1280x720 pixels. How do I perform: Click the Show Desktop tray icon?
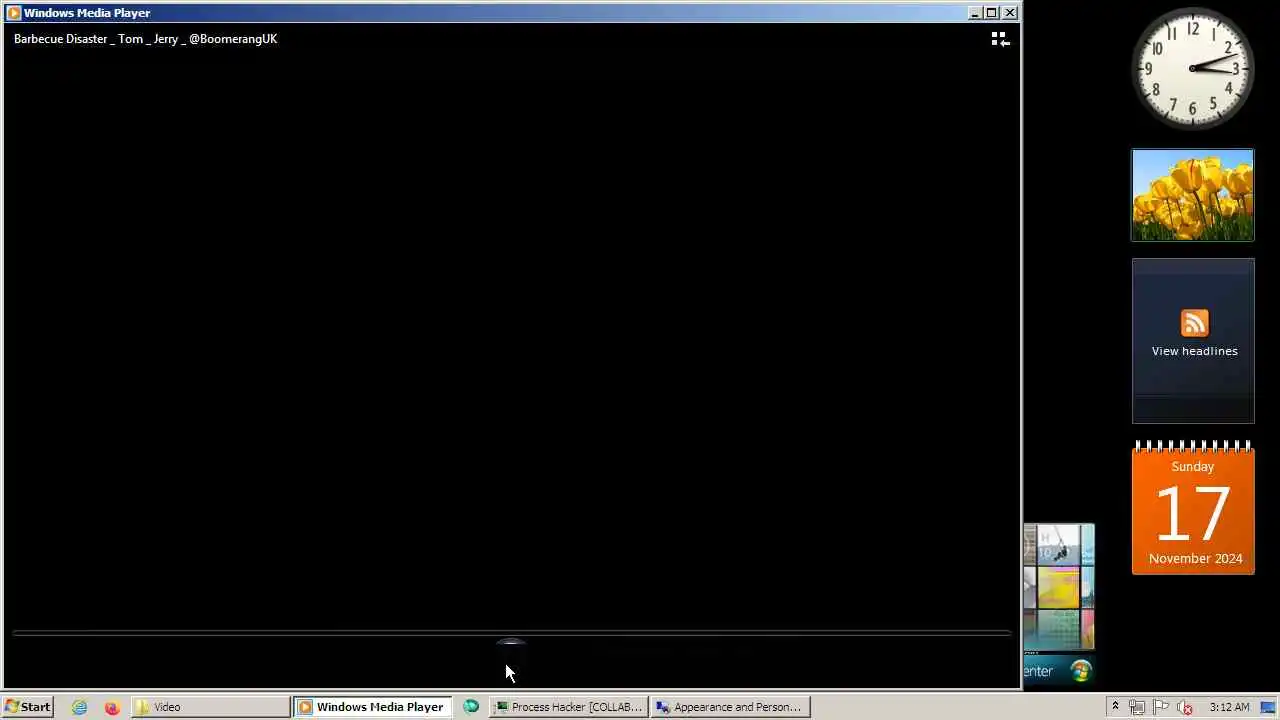1268,707
